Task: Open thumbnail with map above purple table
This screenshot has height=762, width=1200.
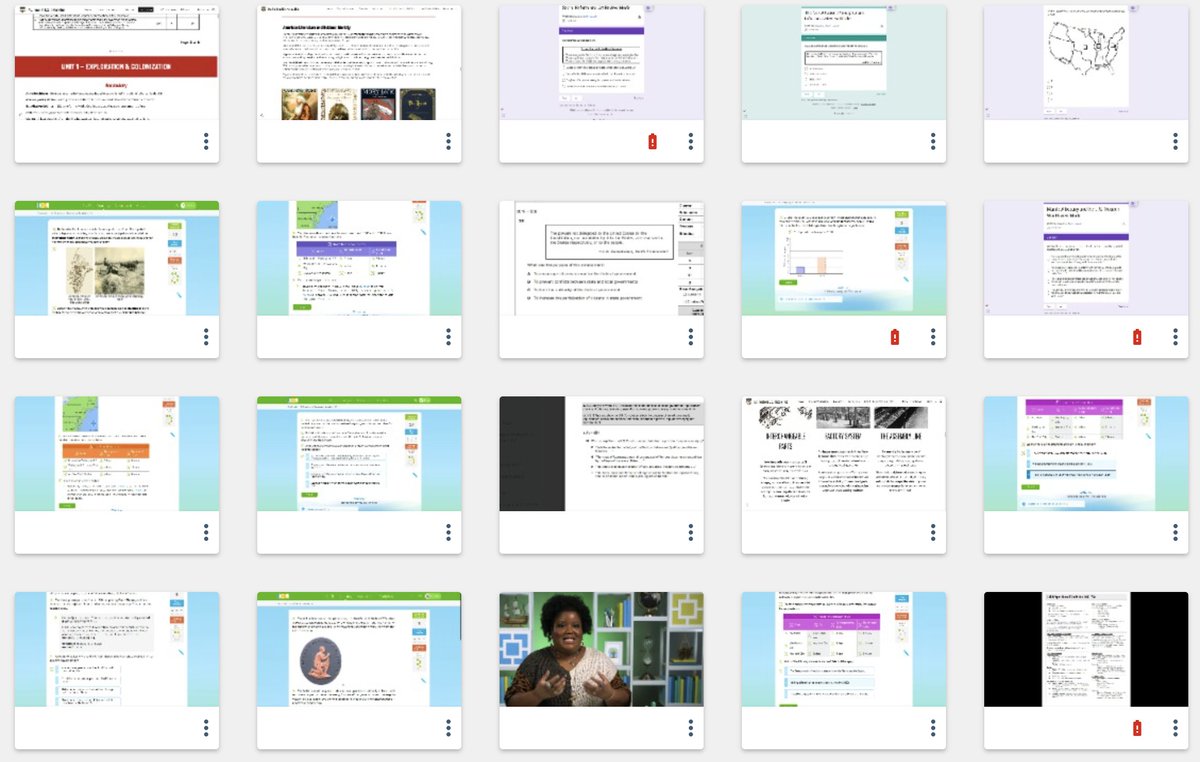Action: (x=359, y=258)
